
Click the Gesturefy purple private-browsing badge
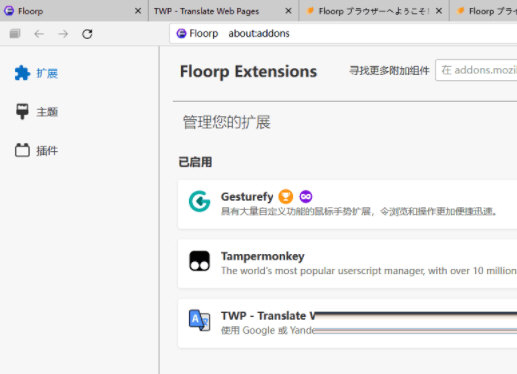click(x=306, y=196)
